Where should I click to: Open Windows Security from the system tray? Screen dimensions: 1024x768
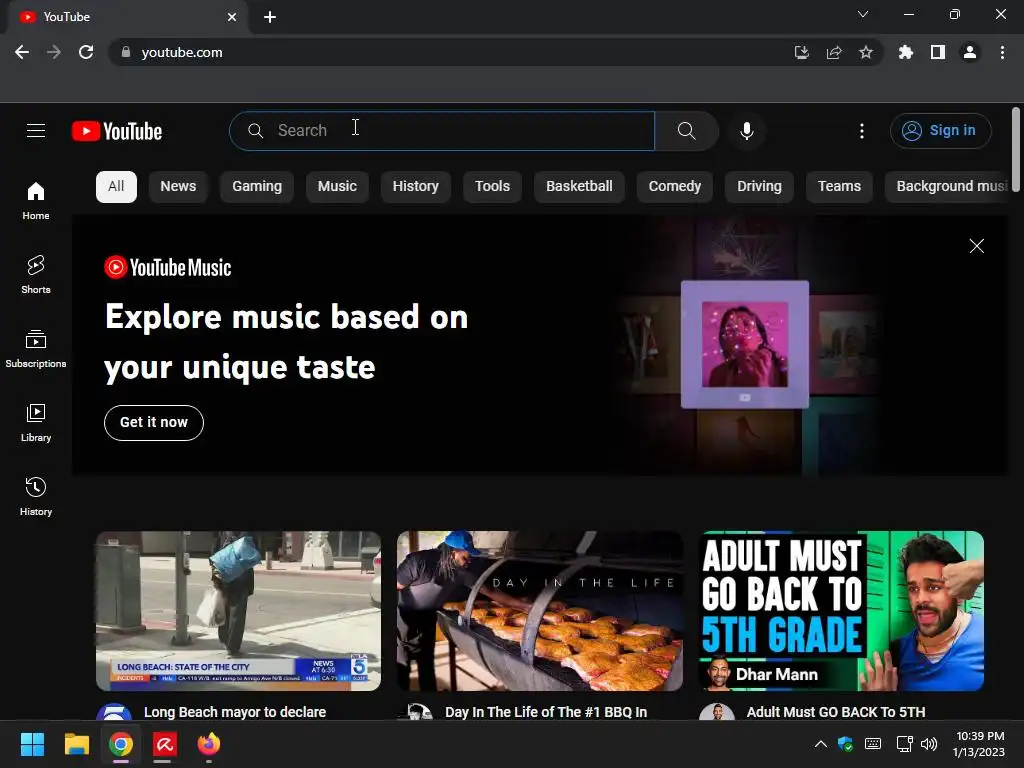845,744
